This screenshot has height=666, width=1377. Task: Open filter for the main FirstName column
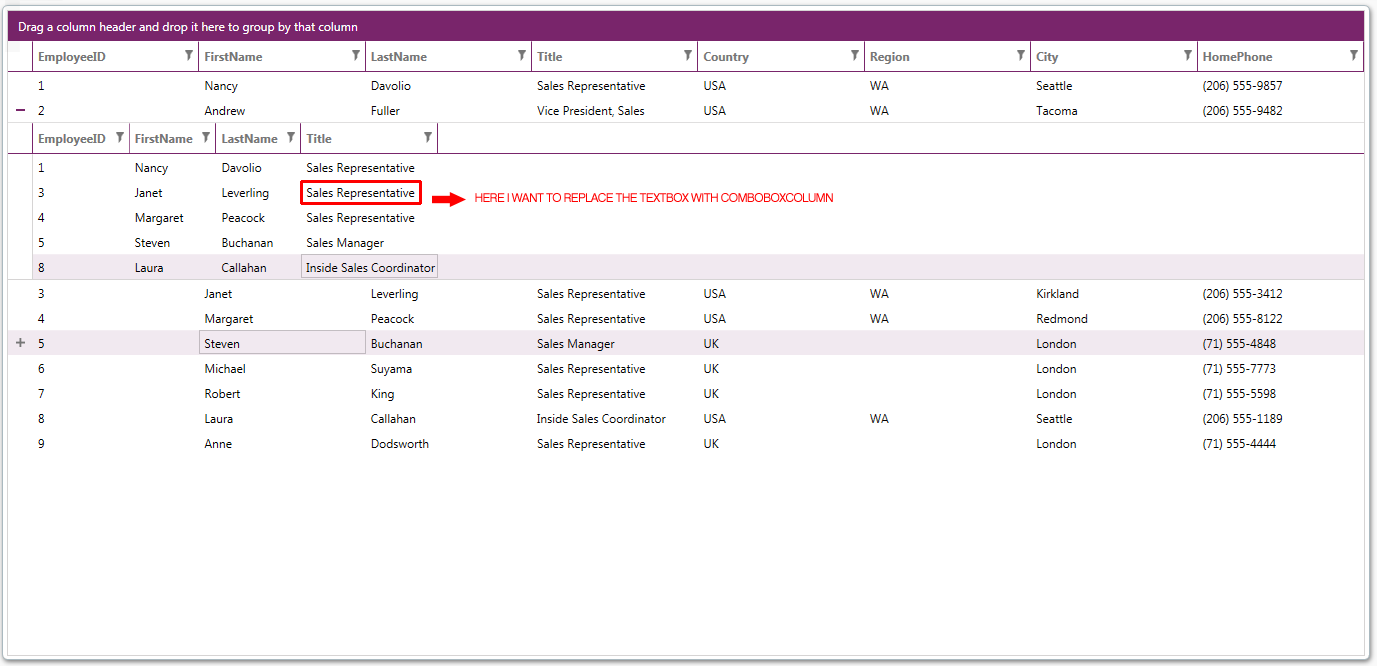coord(355,56)
